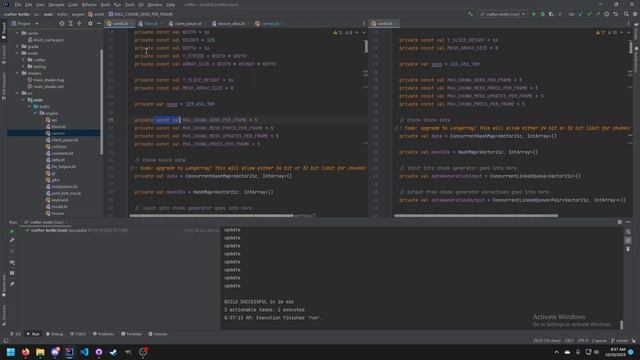Click the project tree vertical scrollbar
This screenshot has height=360, width=640.
click(101, 102)
